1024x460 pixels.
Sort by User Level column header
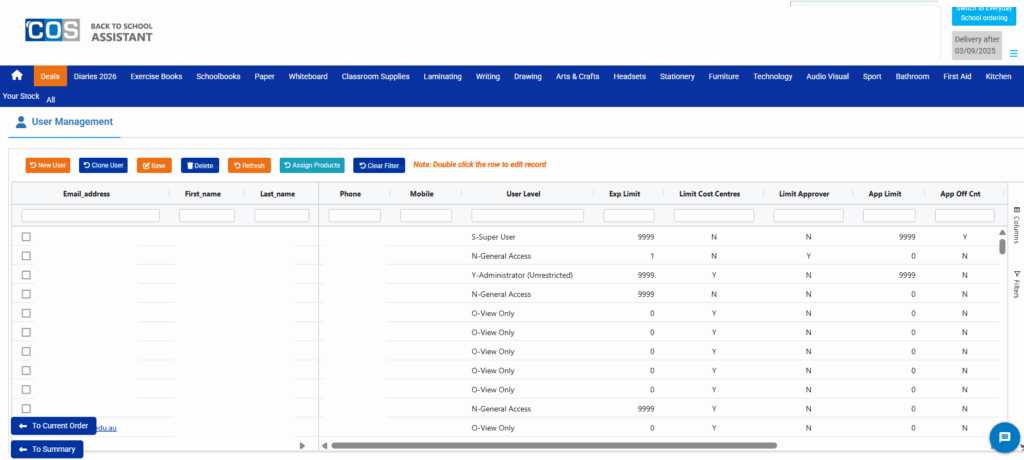pos(523,194)
